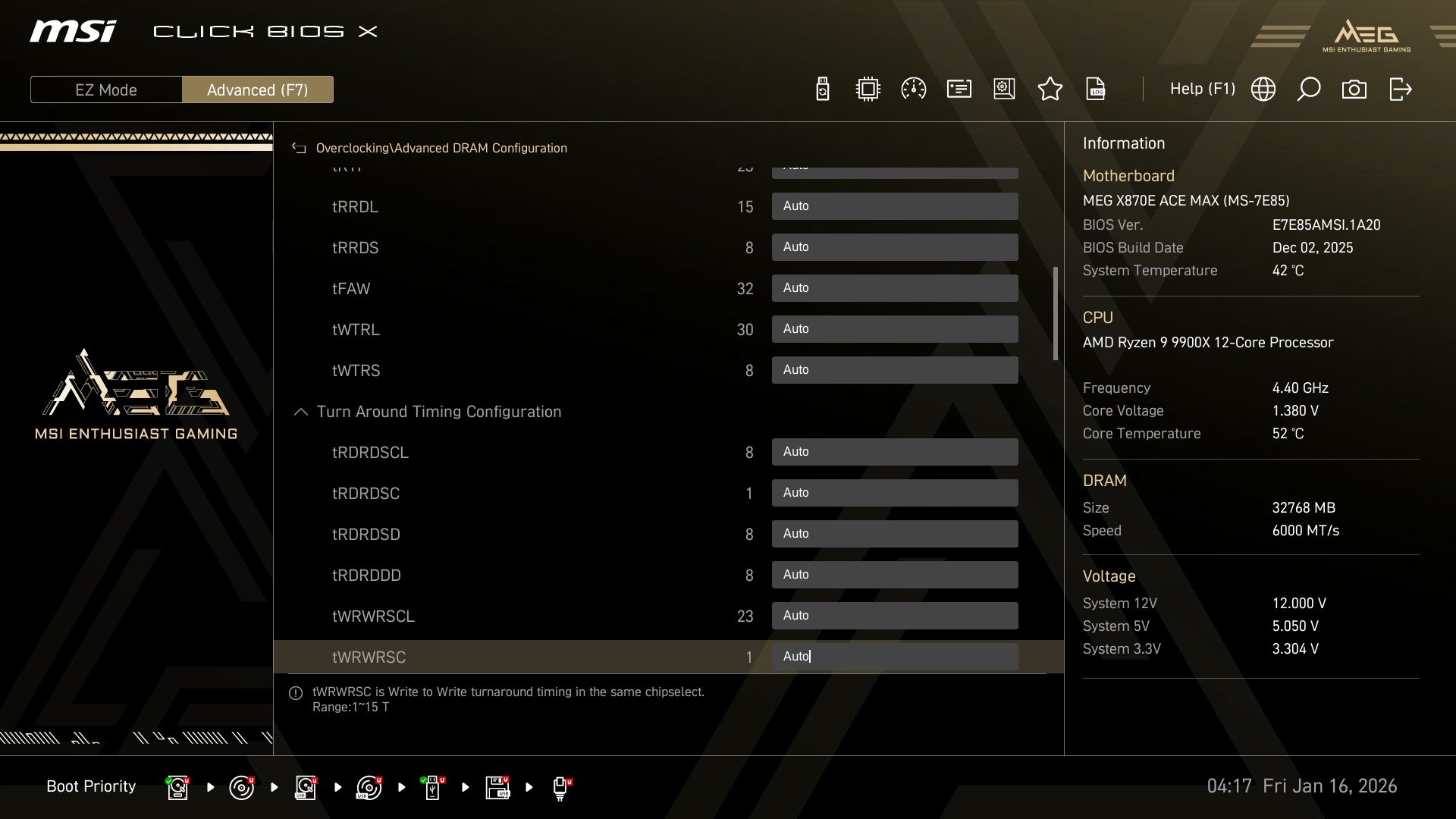Open Favorites via the star icon
Viewport: 1456px width, 819px height.
1050,89
